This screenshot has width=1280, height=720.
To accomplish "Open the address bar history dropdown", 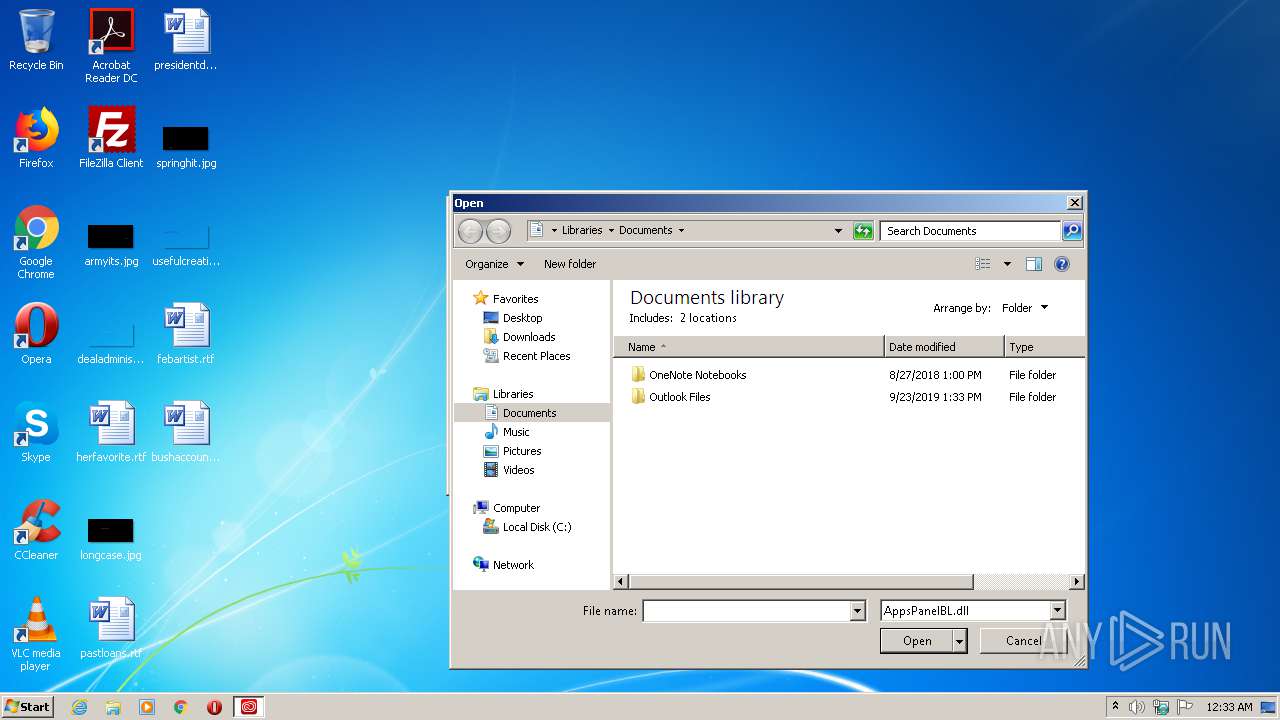I will [x=838, y=231].
